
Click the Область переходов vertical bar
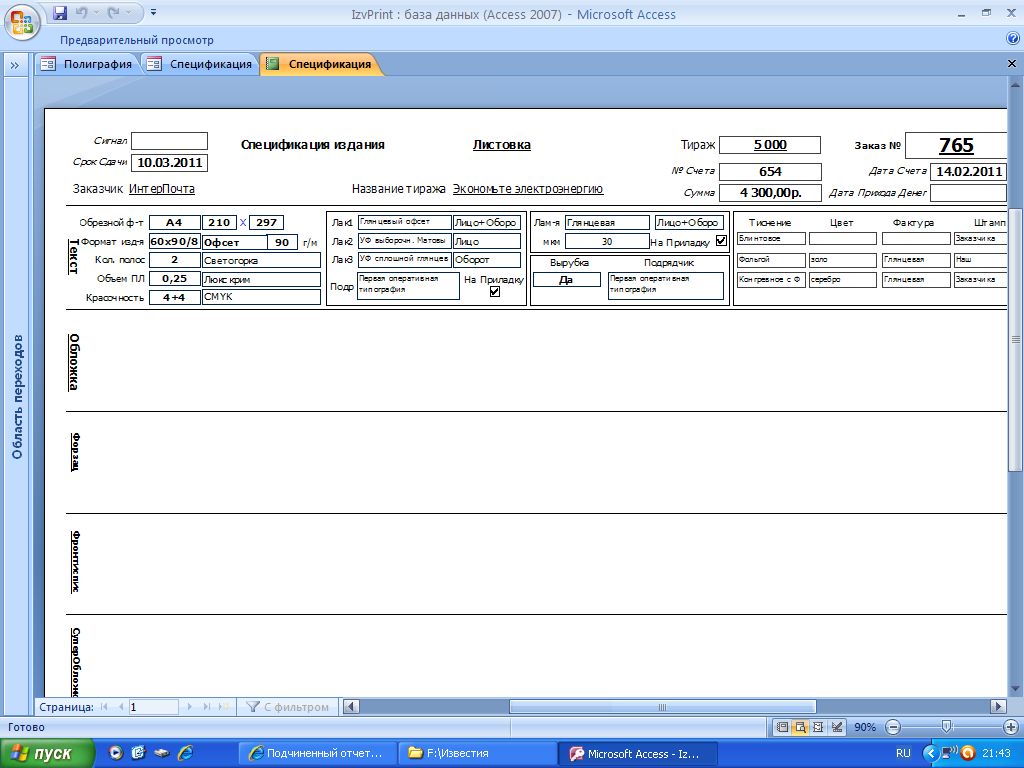[17, 396]
